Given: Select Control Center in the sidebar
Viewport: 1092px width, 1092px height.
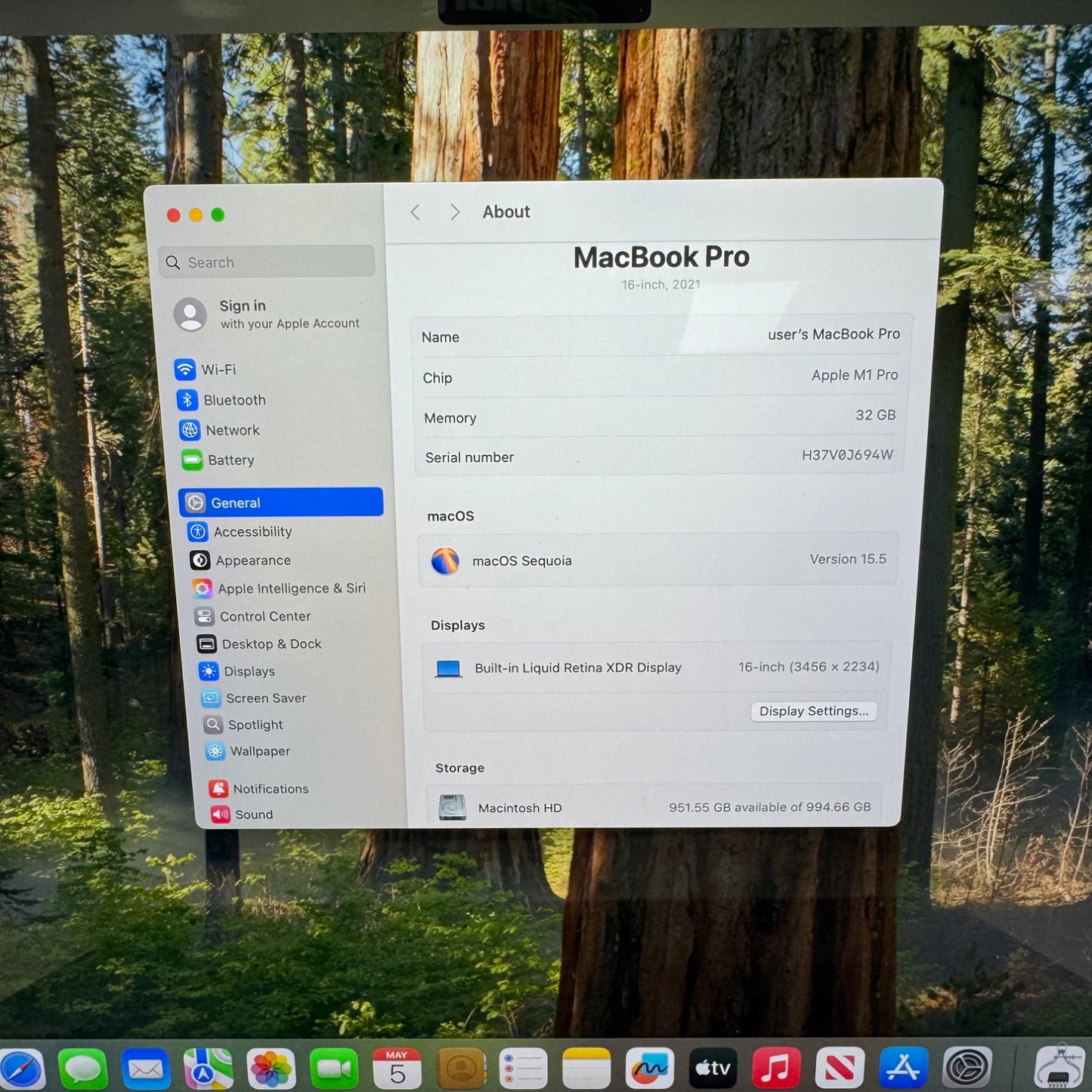Looking at the screenshot, I should [252, 616].
